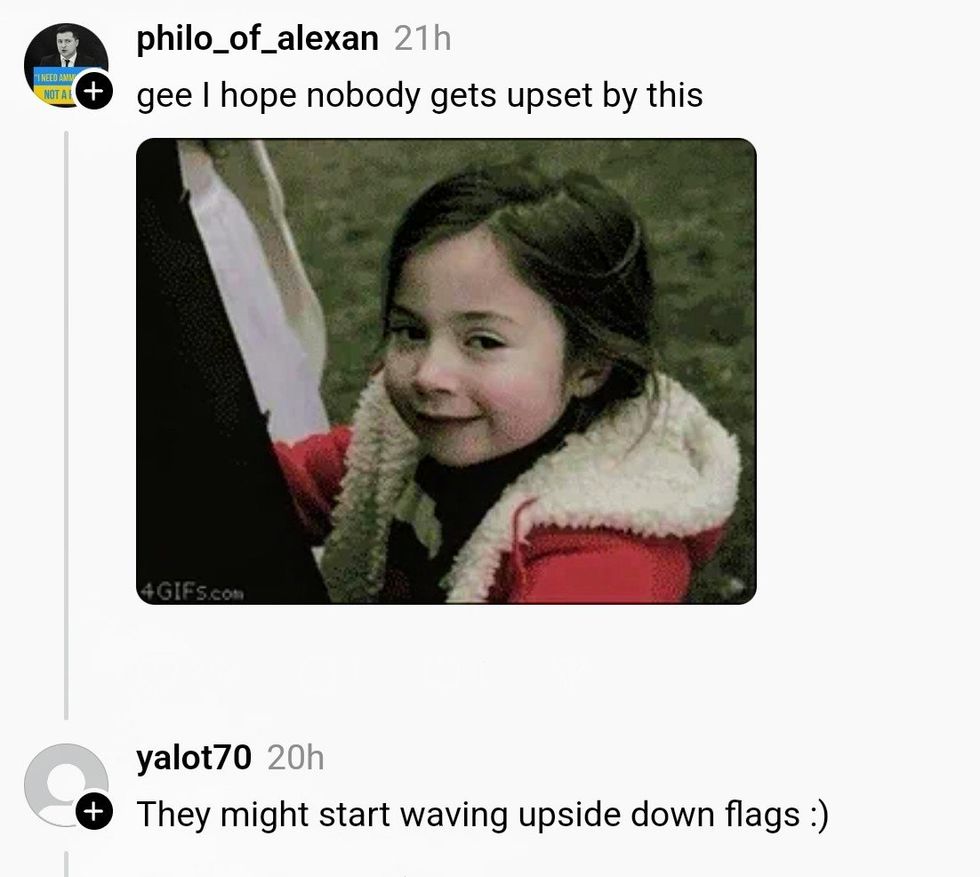980x877 pixels.
Task: Open the smiling girl GIF attachment
Action: [x=446, y=371]
